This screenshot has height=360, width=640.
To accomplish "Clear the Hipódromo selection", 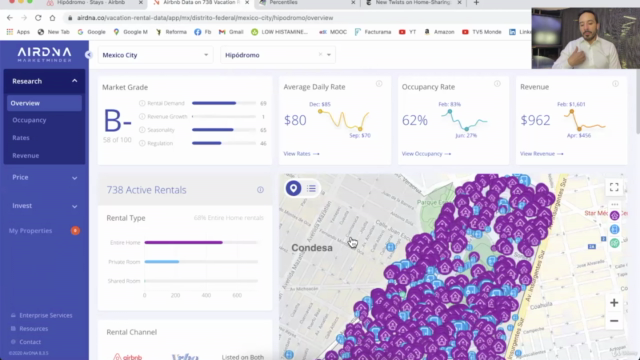I will pyautogui.click(x=320, y=54).
